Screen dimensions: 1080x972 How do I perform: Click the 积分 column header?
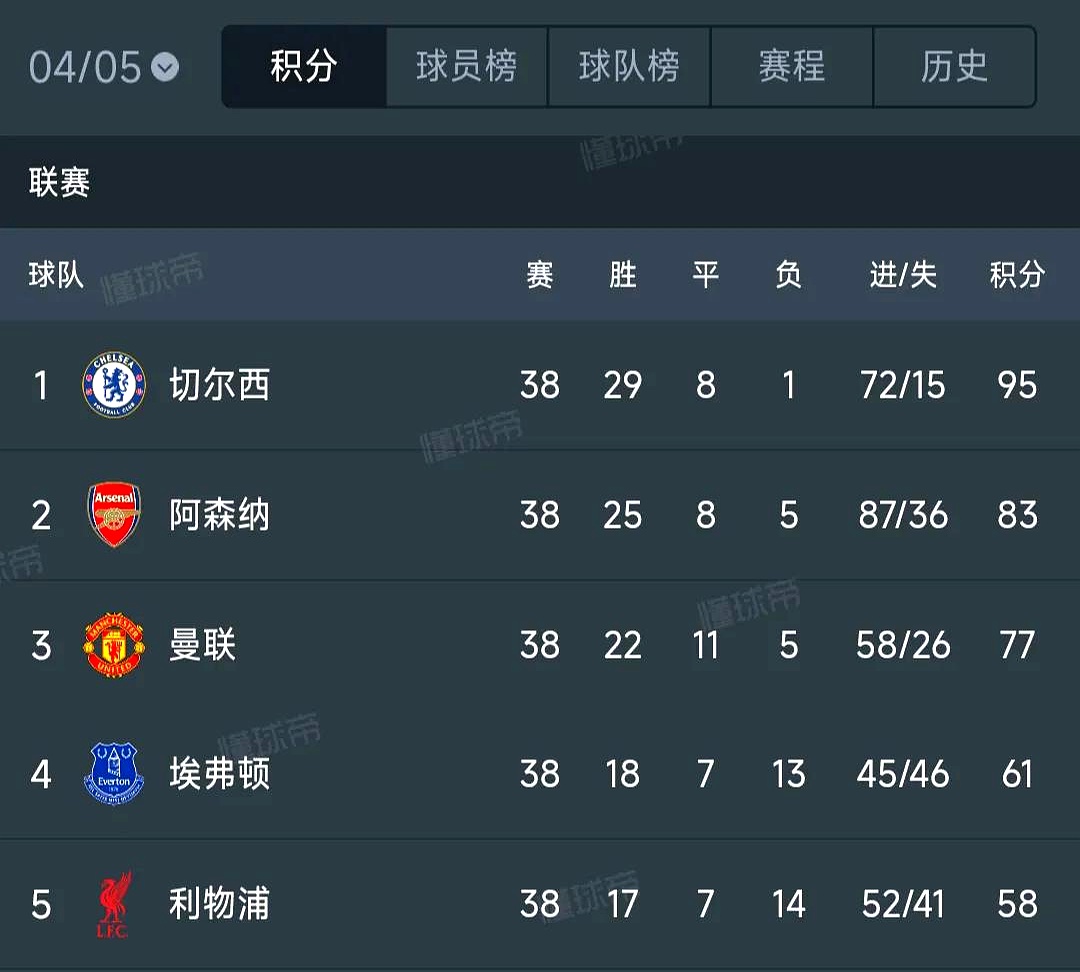coord(1017,275)
